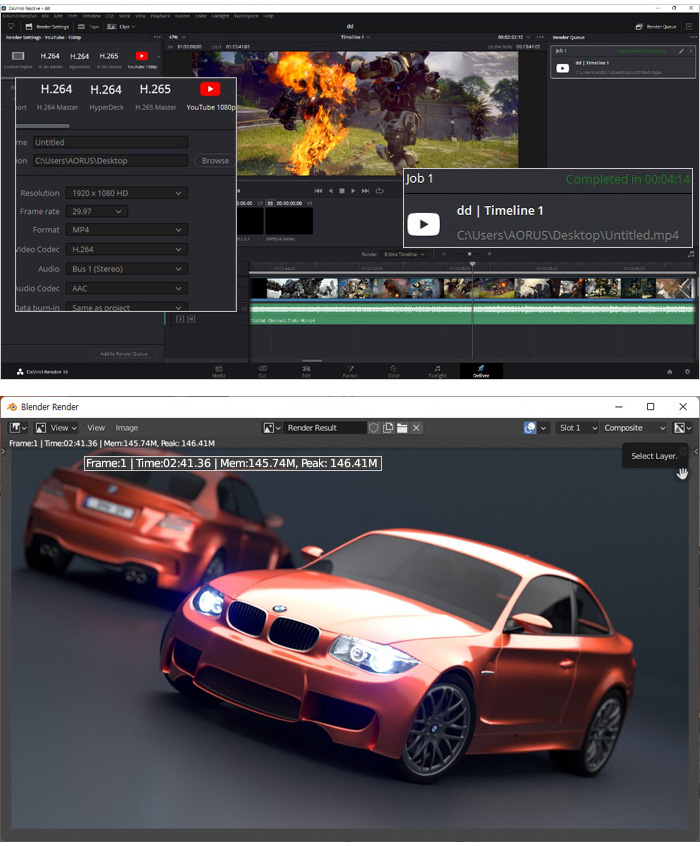Click the Render Settings toolbar button

[47, 26]
